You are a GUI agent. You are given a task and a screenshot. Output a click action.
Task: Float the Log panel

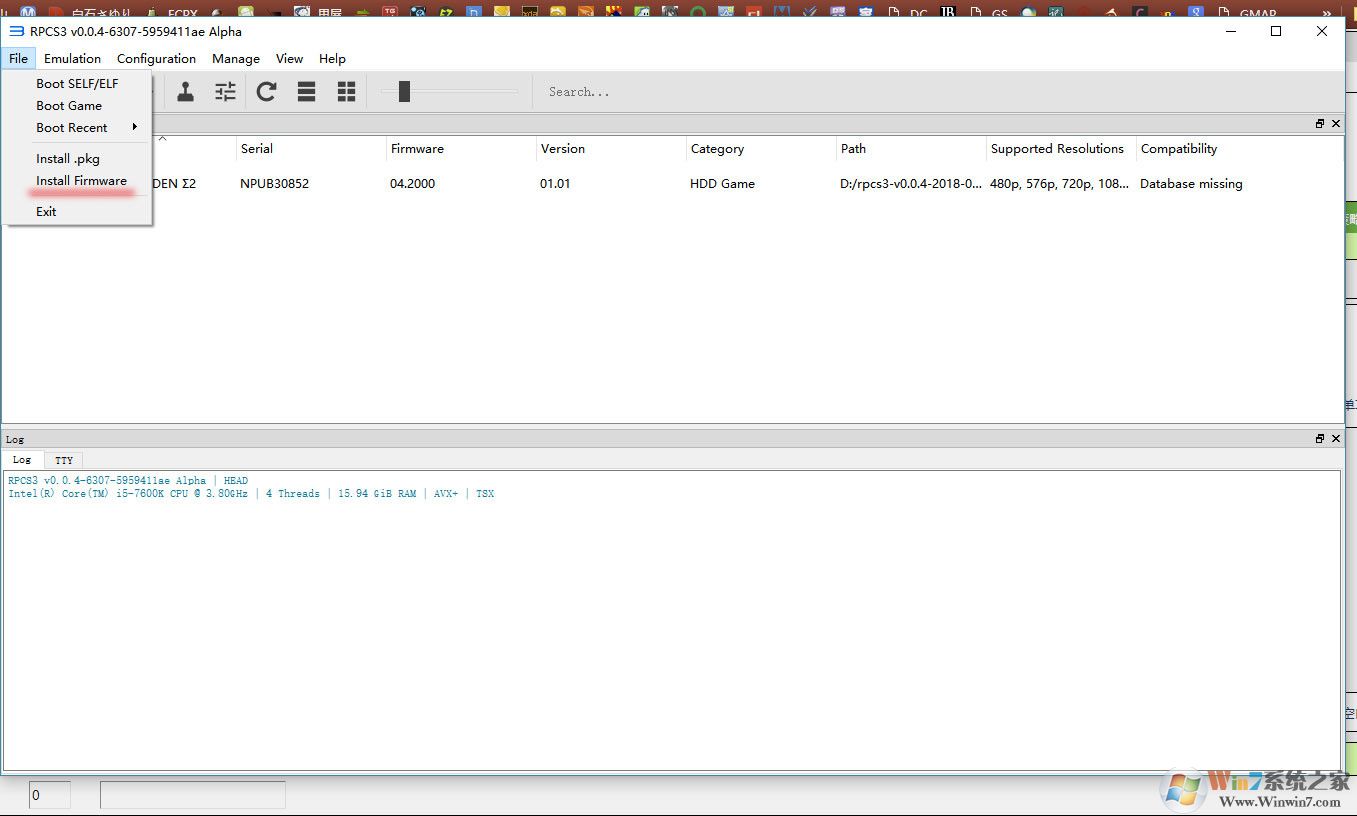(x=1320, y=439)
